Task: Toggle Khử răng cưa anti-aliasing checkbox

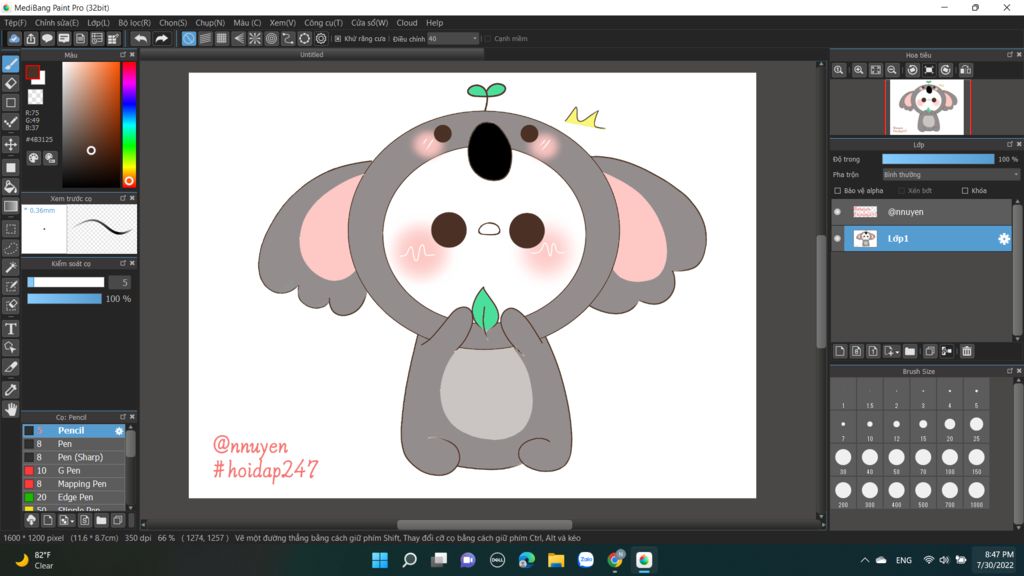Action: click(x=338, y=39)
